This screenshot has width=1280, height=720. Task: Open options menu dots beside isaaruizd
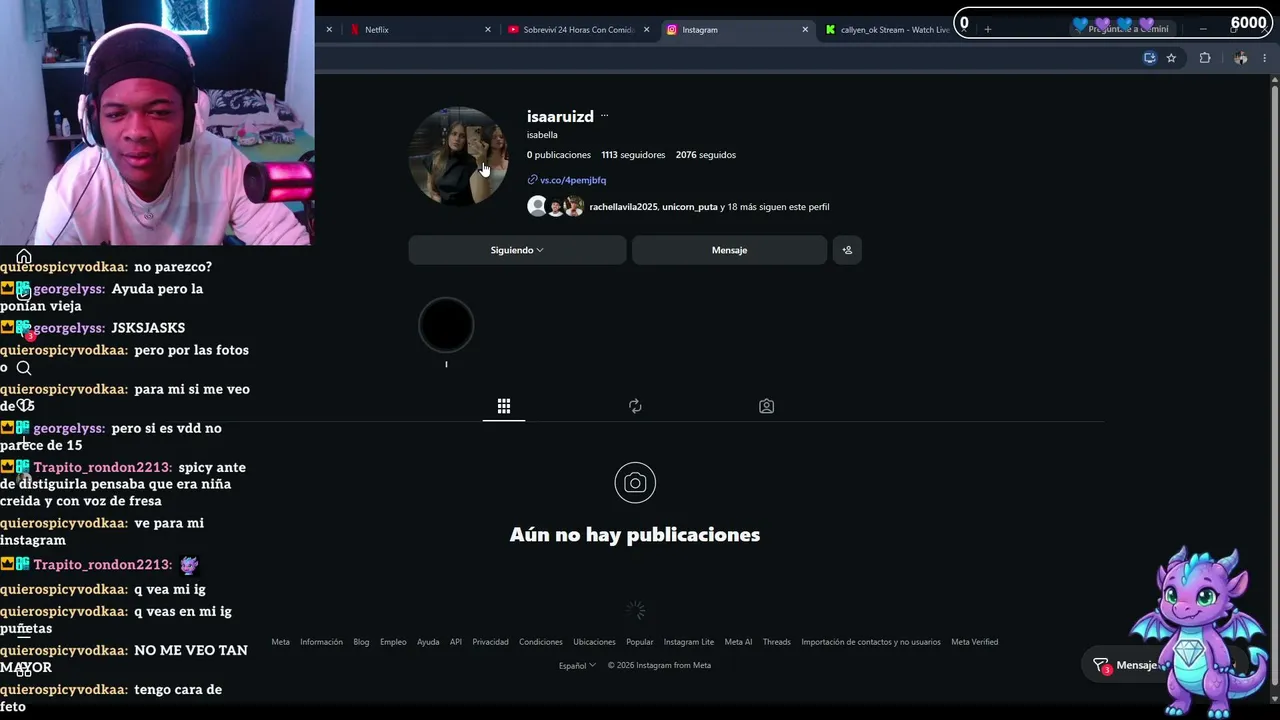(x=604, y=116)
